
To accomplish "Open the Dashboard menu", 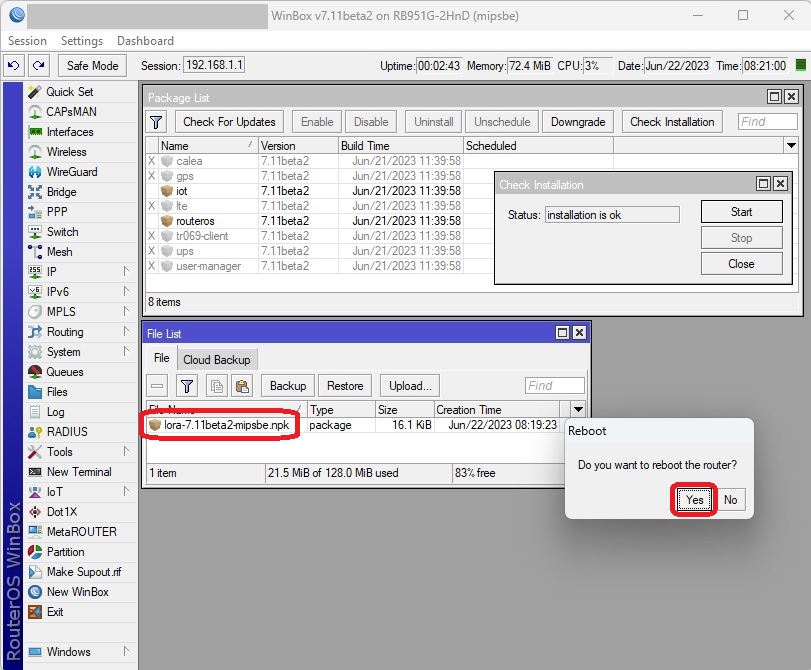I will (145, 41).
